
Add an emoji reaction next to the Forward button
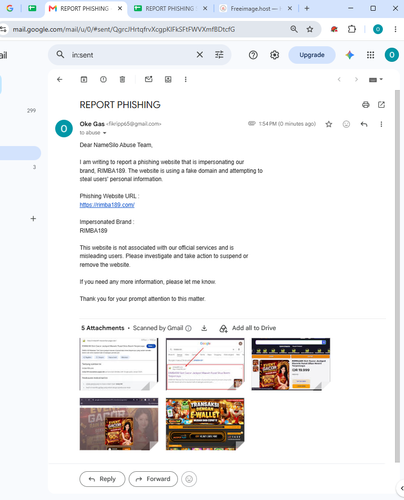(189, 479)
